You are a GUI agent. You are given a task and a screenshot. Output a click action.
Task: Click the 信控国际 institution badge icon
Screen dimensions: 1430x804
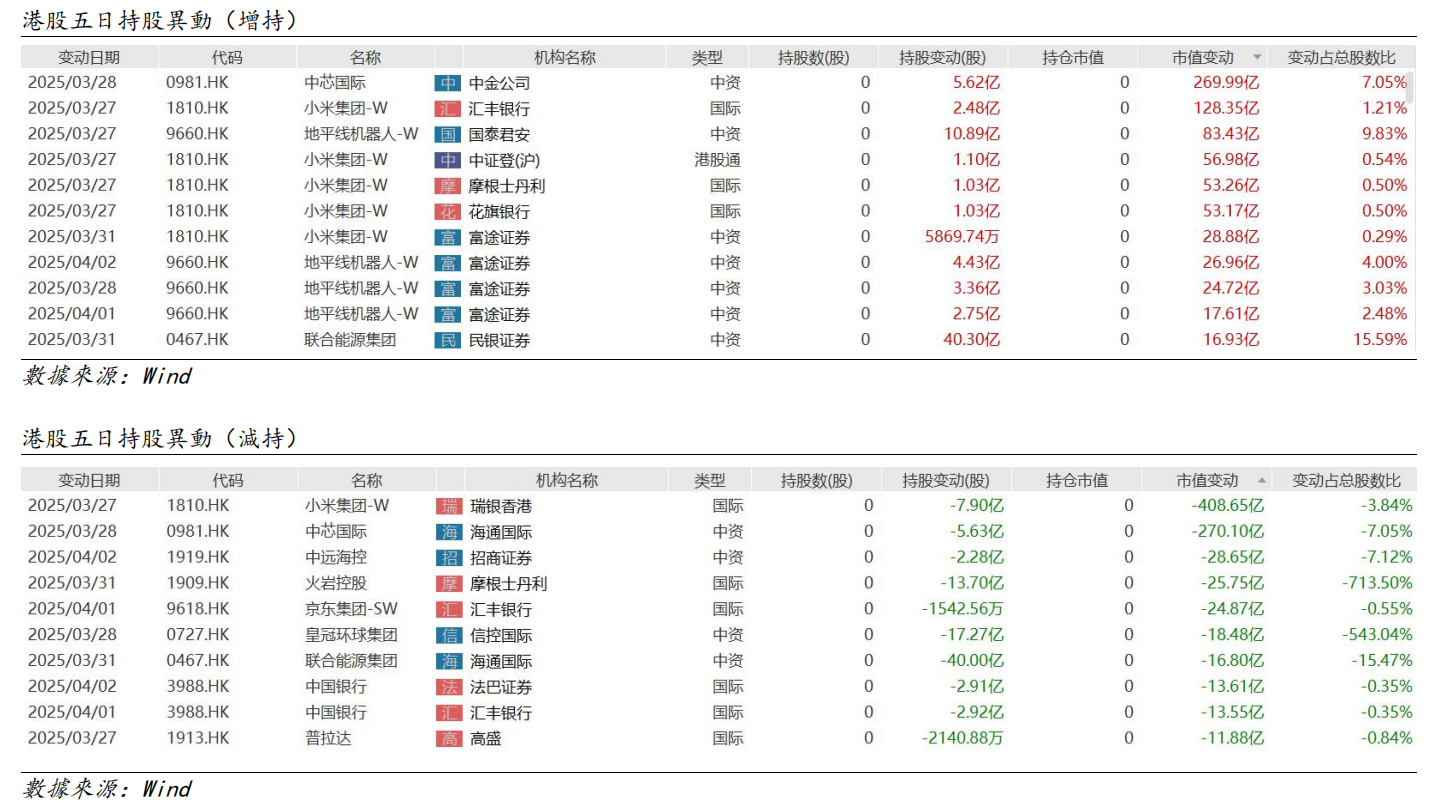pos(450,635)
